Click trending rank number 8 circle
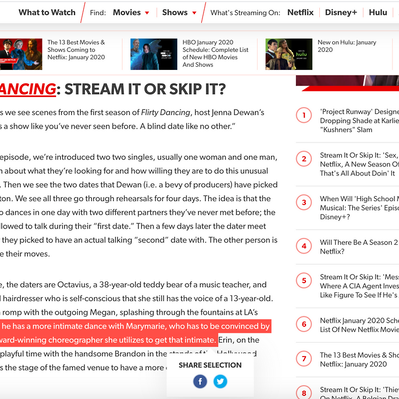Screen dimensions: 399x399 [x=304, y=393]
